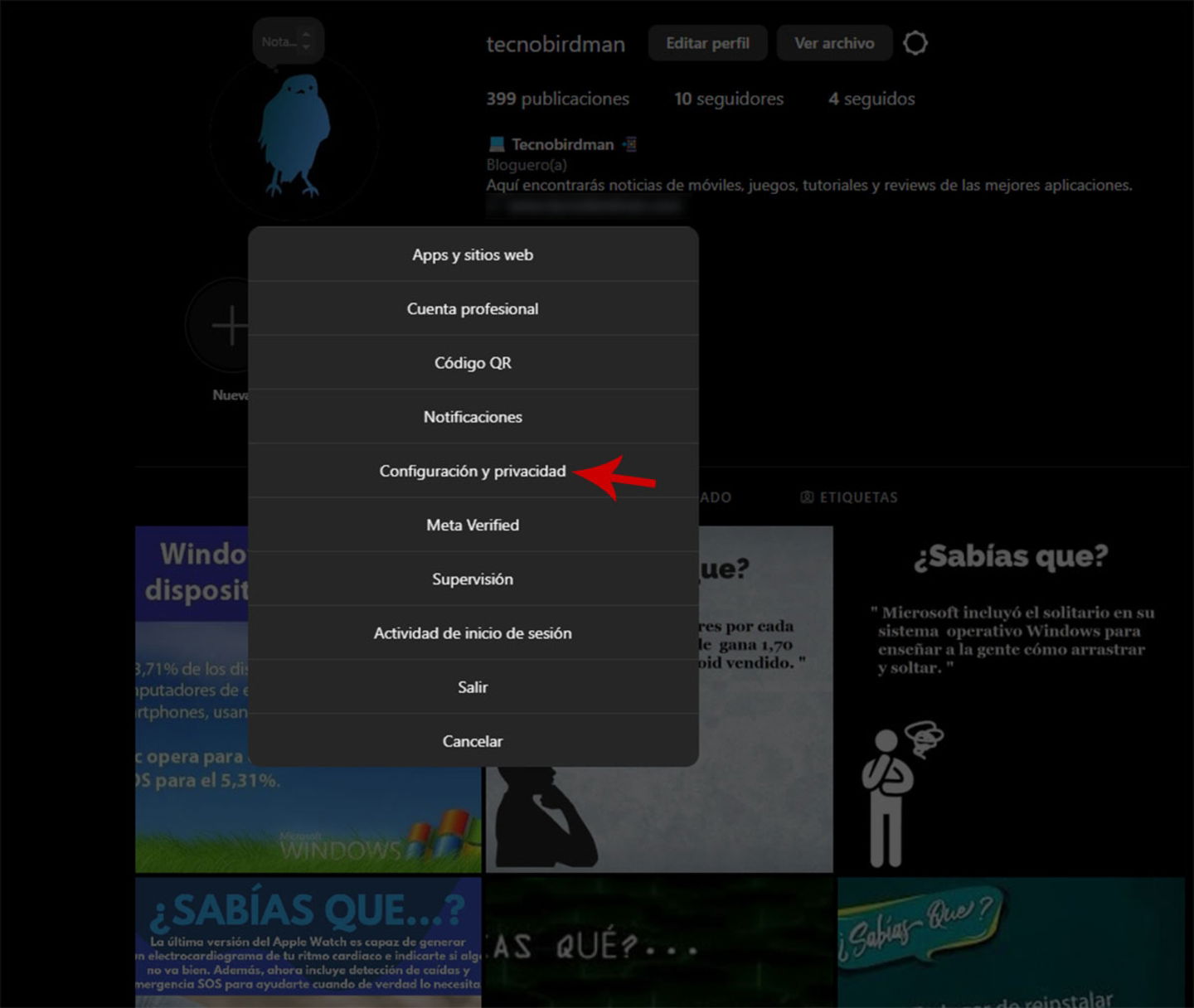The image size is (1194, 1008).
Task: Click the Bloguero(a) category label
Action: point(527,165)
